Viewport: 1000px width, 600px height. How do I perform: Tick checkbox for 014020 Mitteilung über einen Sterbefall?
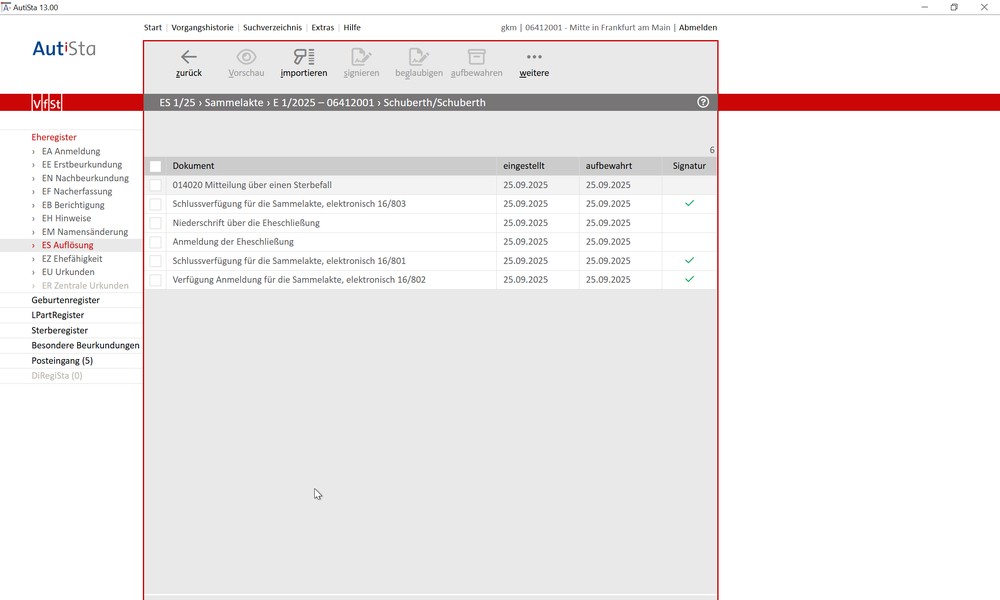tap(155, 185)
